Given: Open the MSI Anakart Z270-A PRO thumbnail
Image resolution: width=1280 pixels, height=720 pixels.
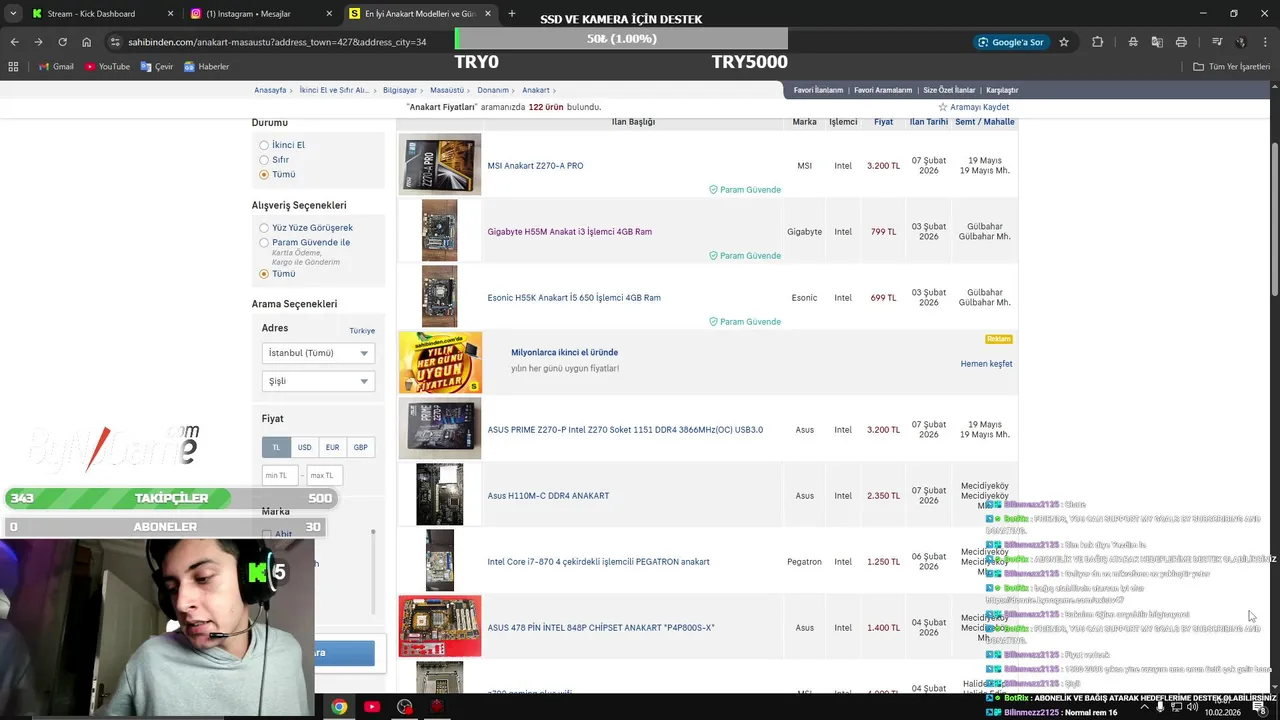Looking at the screenshot, I should (x=440, y=165).
